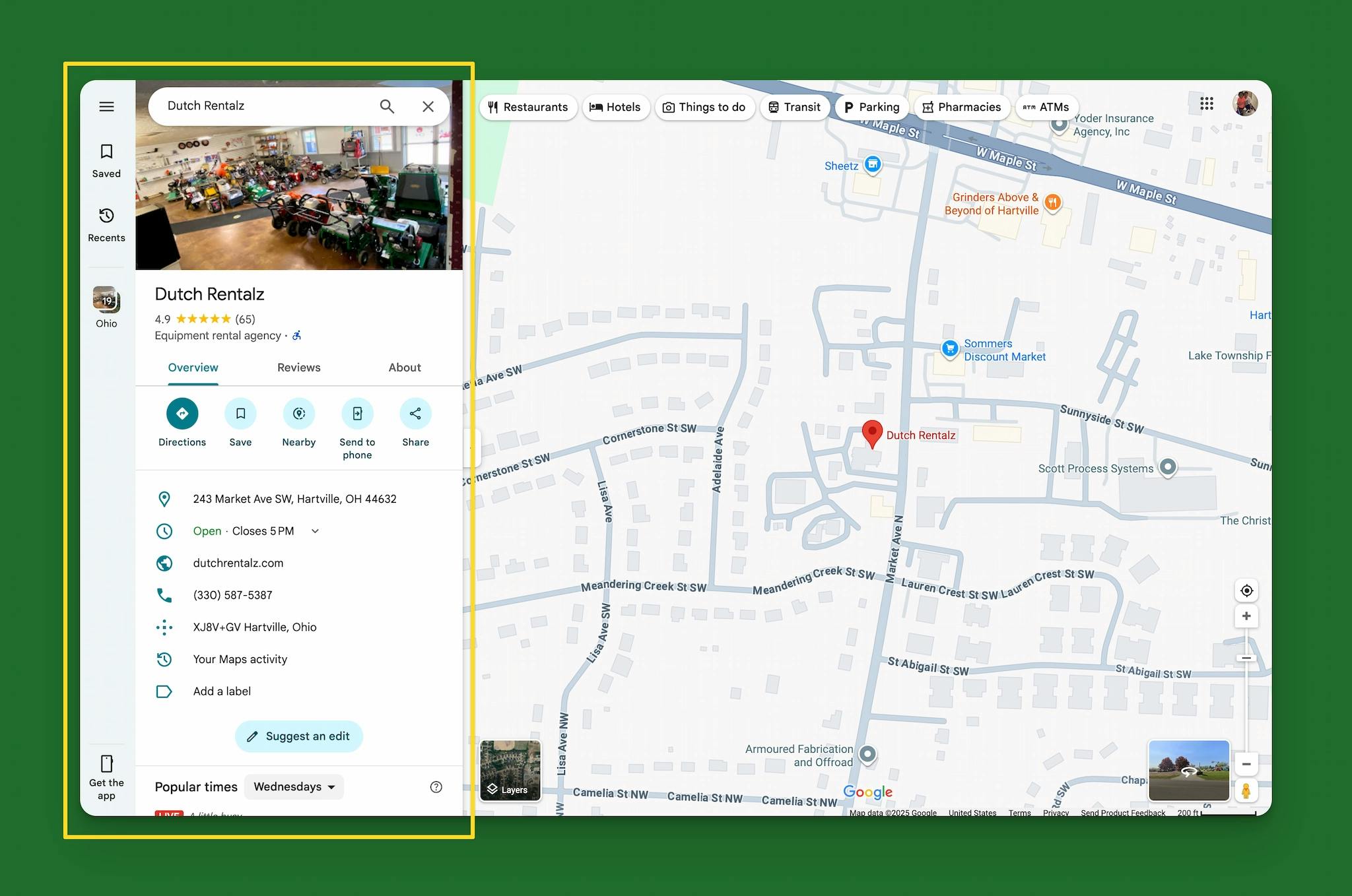Click the Suggest an edit button
This screenshot has width=1352, height=896.
click(299, 736)
